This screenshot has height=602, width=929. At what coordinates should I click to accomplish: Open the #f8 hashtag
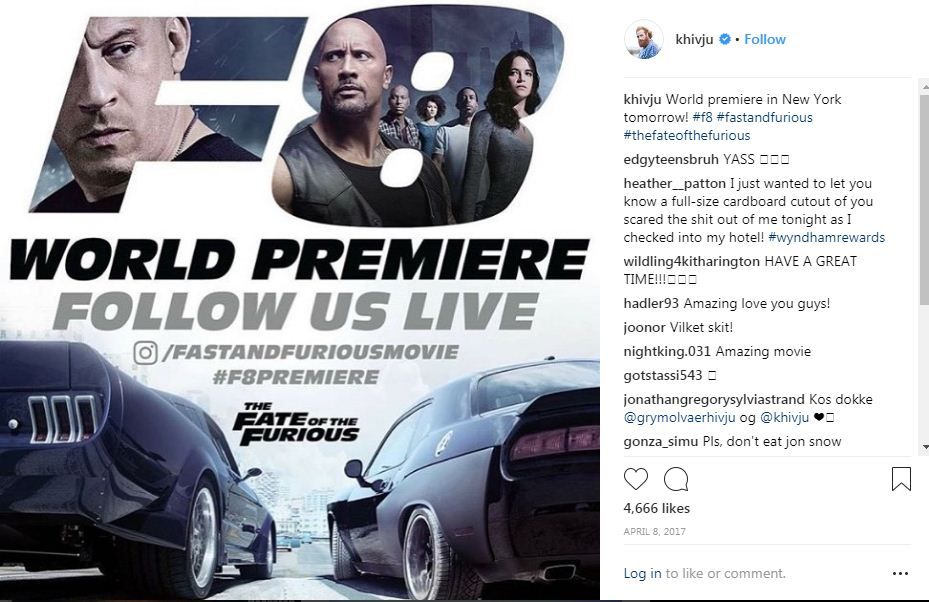702,117
